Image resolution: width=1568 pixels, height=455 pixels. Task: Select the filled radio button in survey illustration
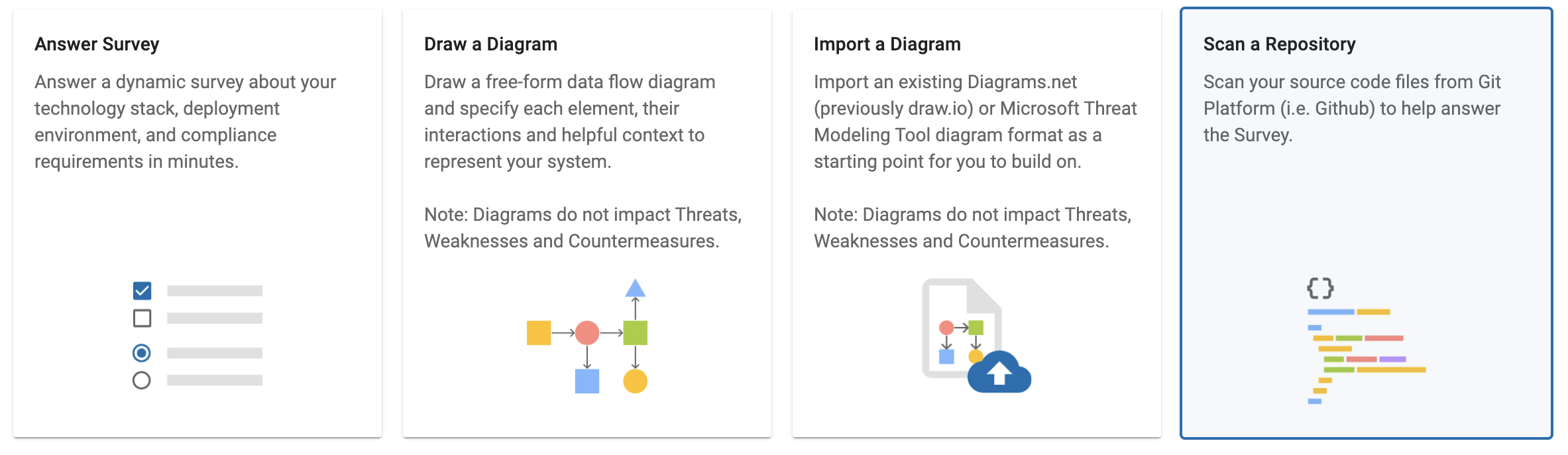tap(141, 353)
